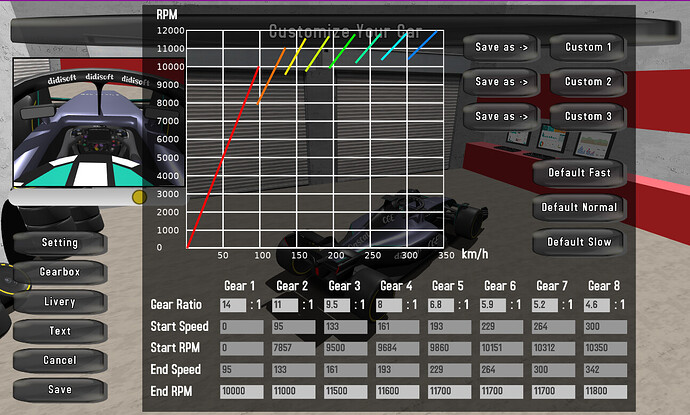Click Gear 3 Start RPM value 9500
The width and height of the screenshot is (690, 415).
tap(345, 348)
